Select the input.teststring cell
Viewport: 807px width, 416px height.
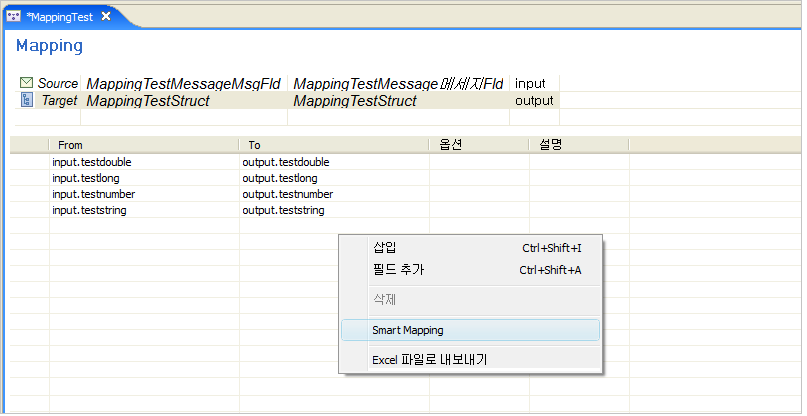coord(144,210)
